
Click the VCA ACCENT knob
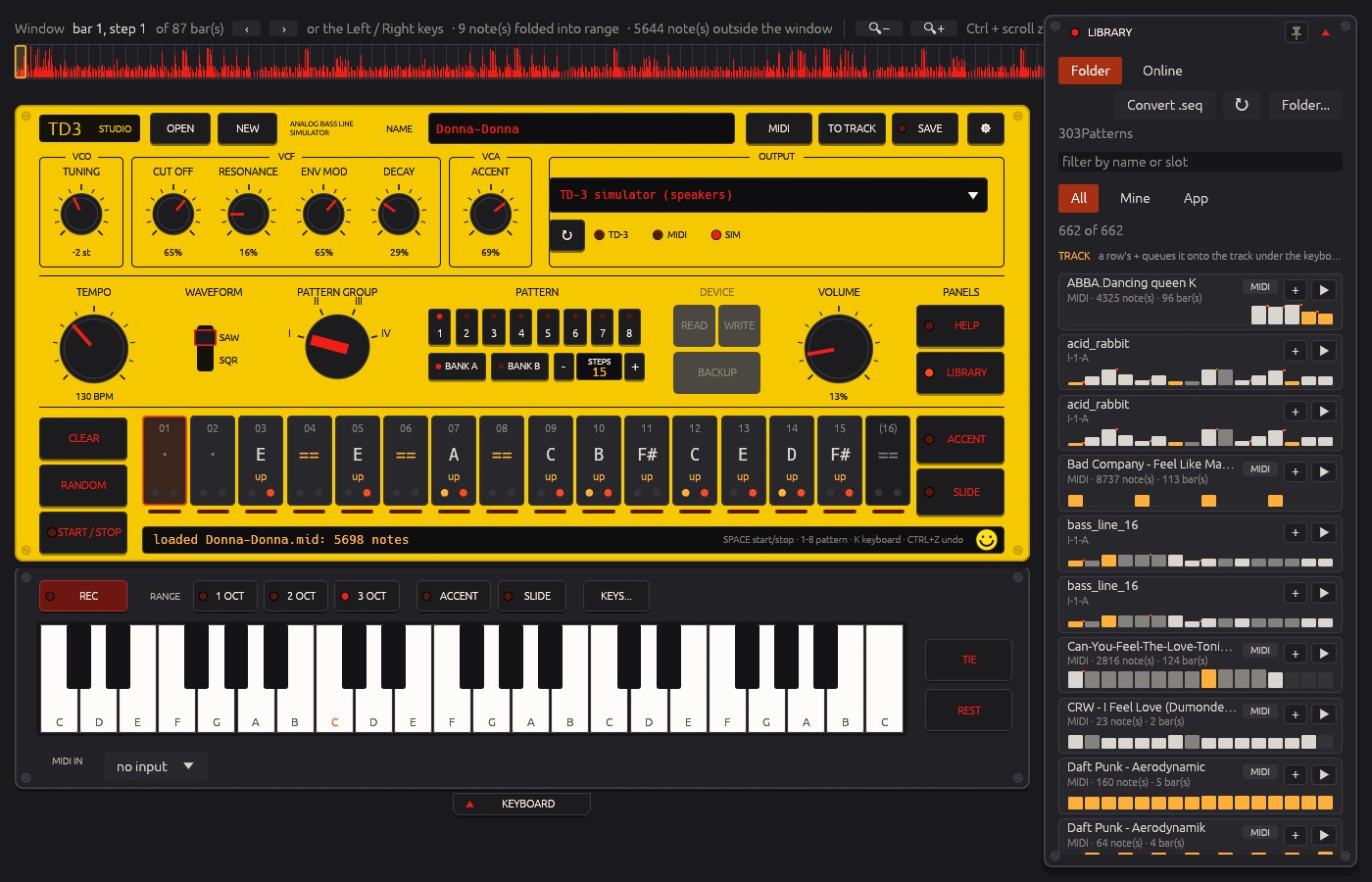pos(490,214)
